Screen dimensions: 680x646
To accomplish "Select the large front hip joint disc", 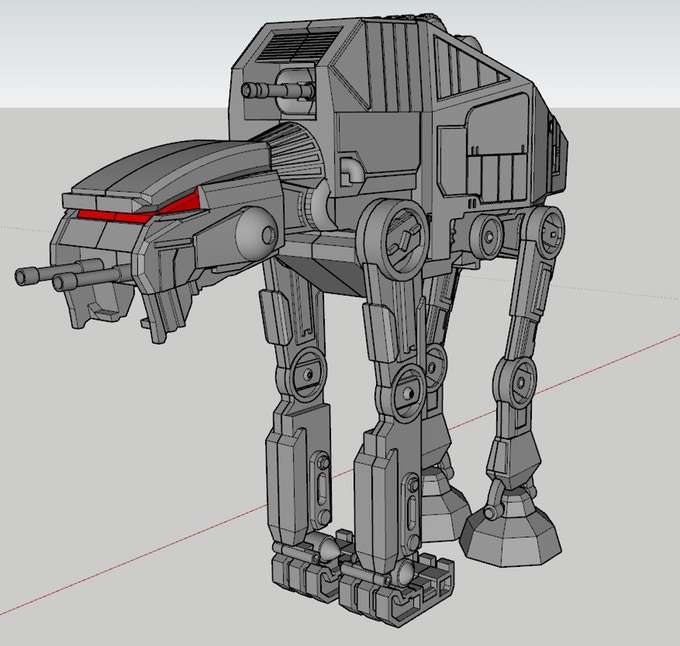I will [394, 239].
